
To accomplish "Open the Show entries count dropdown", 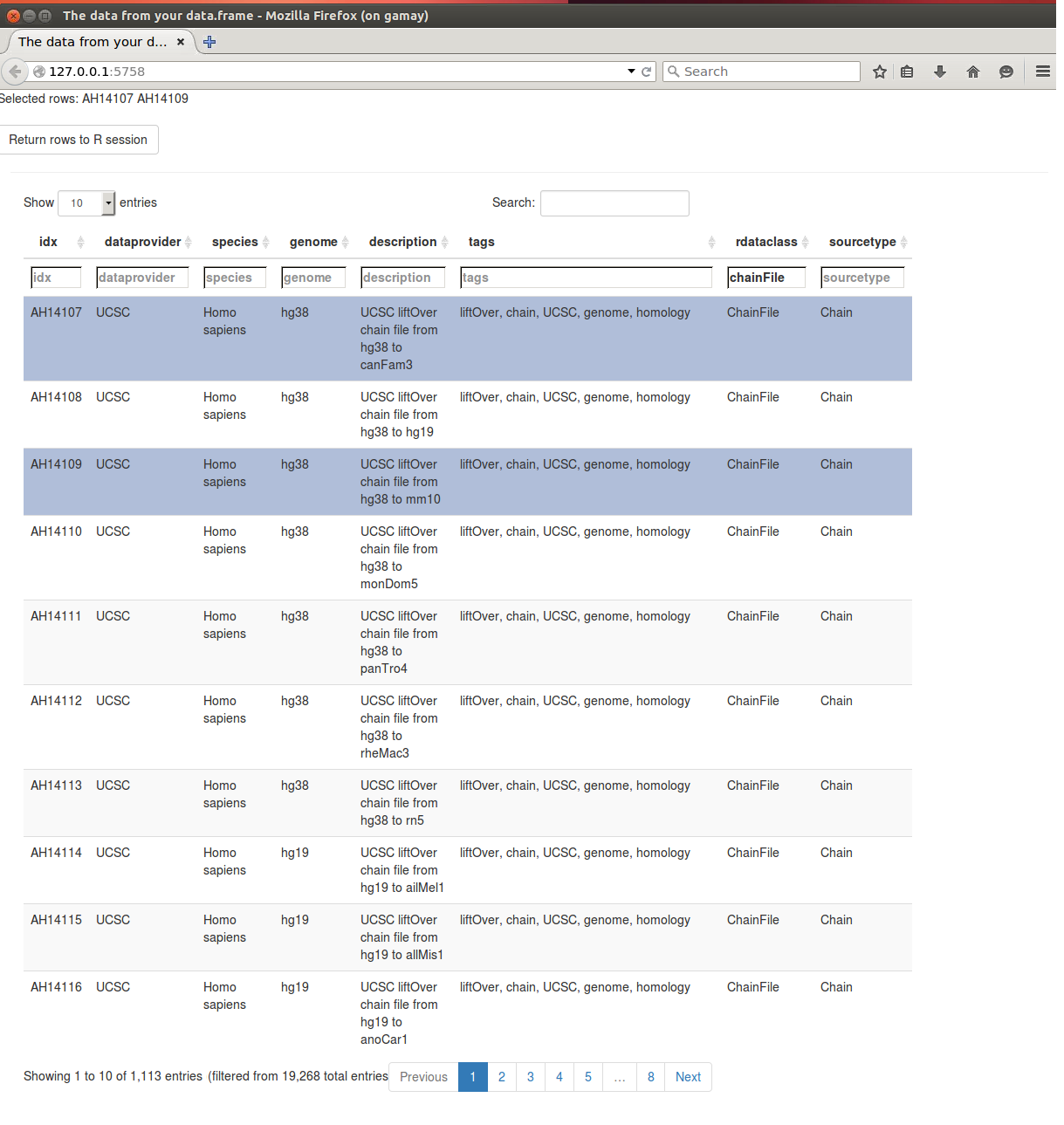I will [86, 203].
